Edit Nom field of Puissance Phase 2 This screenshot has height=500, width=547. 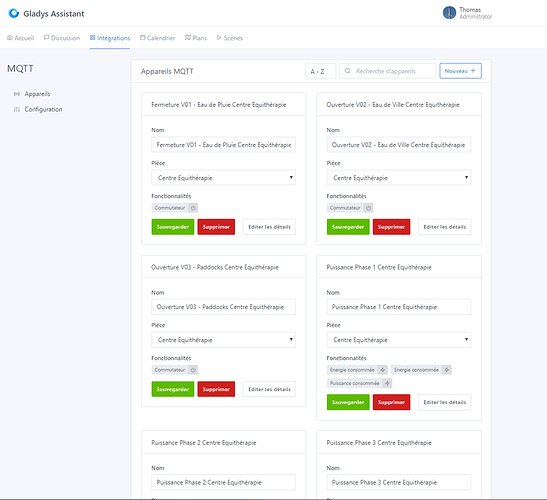coord(224,482)
